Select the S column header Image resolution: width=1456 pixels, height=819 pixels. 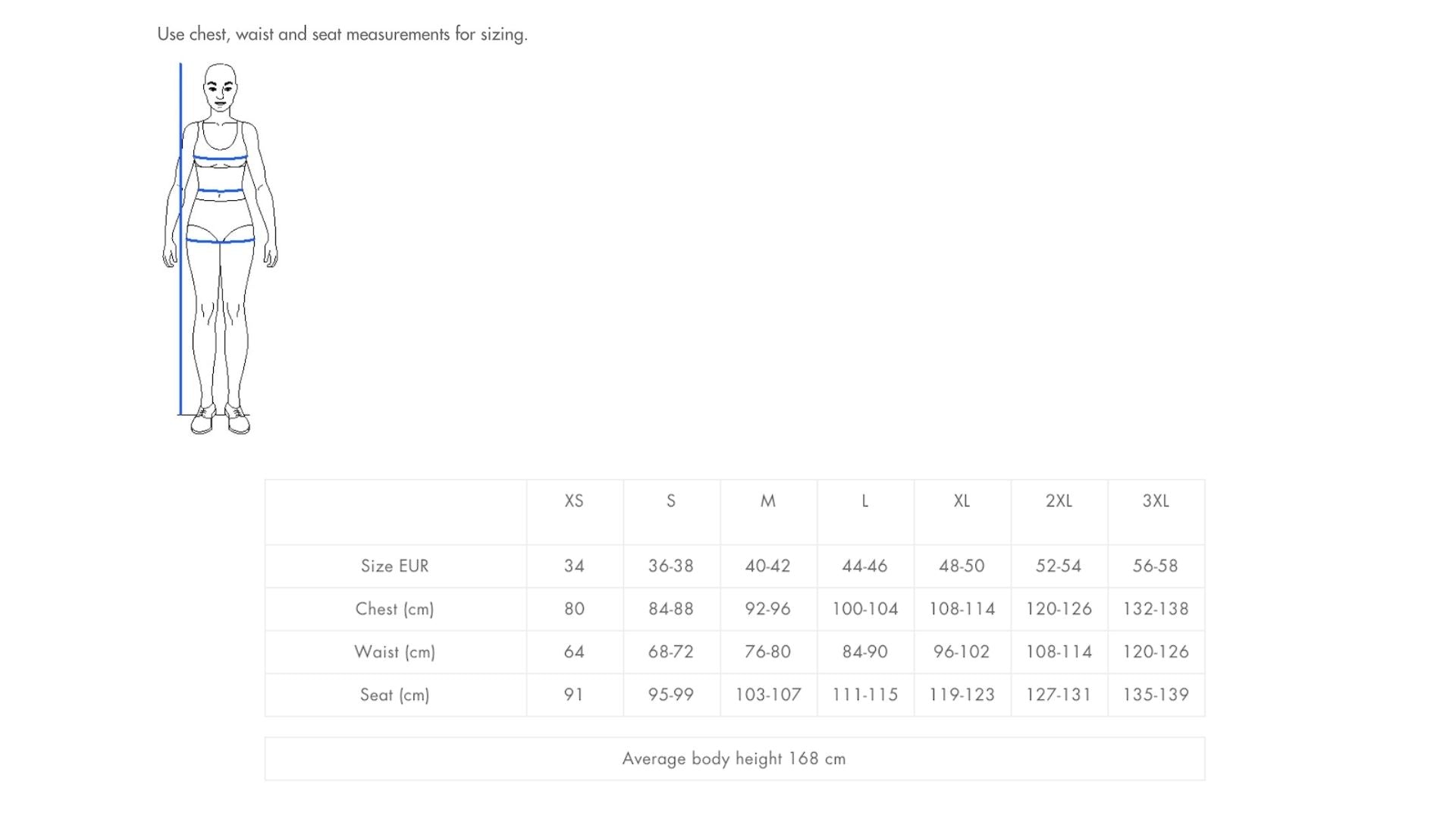[x=671, y=501]
